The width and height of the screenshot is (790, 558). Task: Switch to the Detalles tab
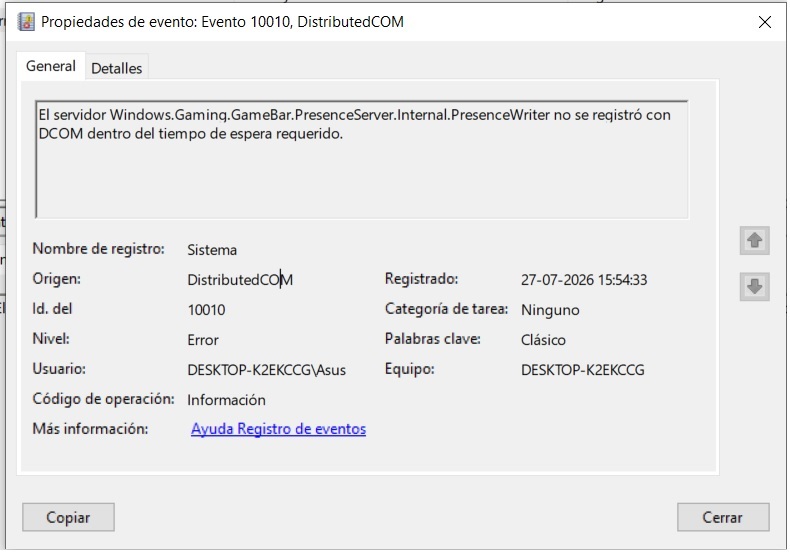tap(116, 68)
